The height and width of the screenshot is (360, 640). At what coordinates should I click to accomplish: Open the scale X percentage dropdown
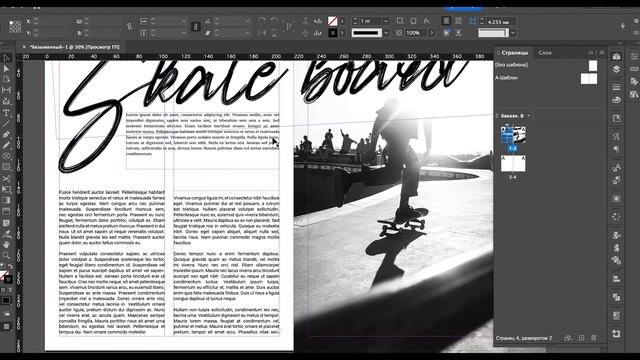pyautogui.click(x=184, y=21)
